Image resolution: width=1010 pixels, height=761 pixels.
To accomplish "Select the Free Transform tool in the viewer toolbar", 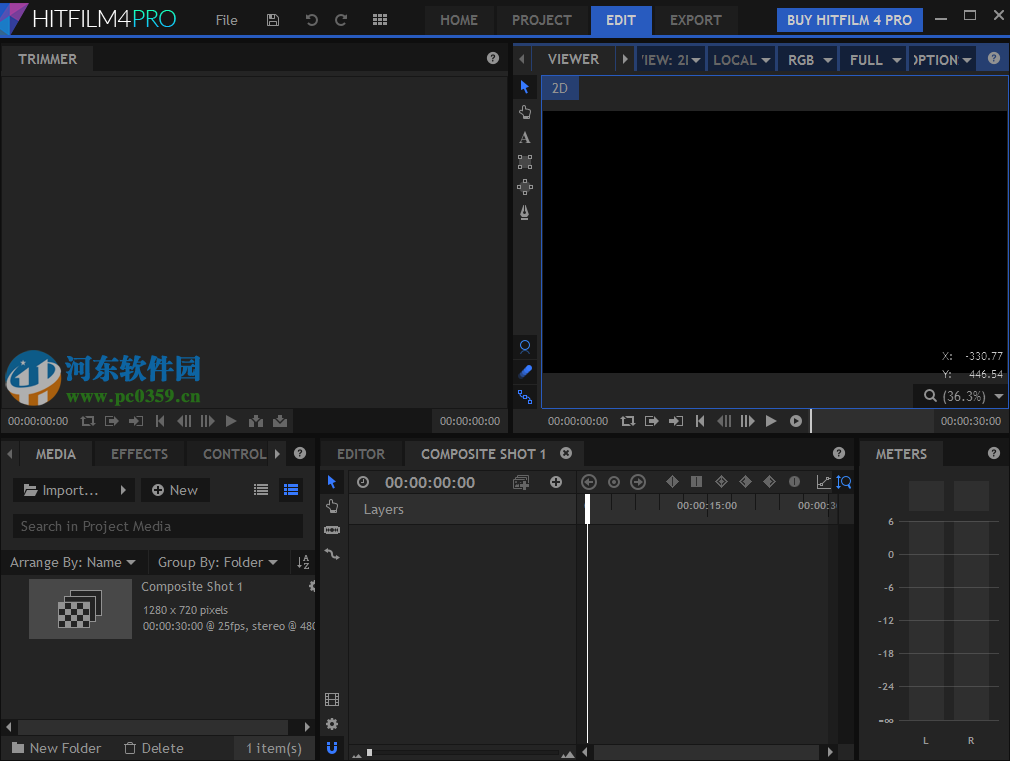I will click(x=525, y=162).
